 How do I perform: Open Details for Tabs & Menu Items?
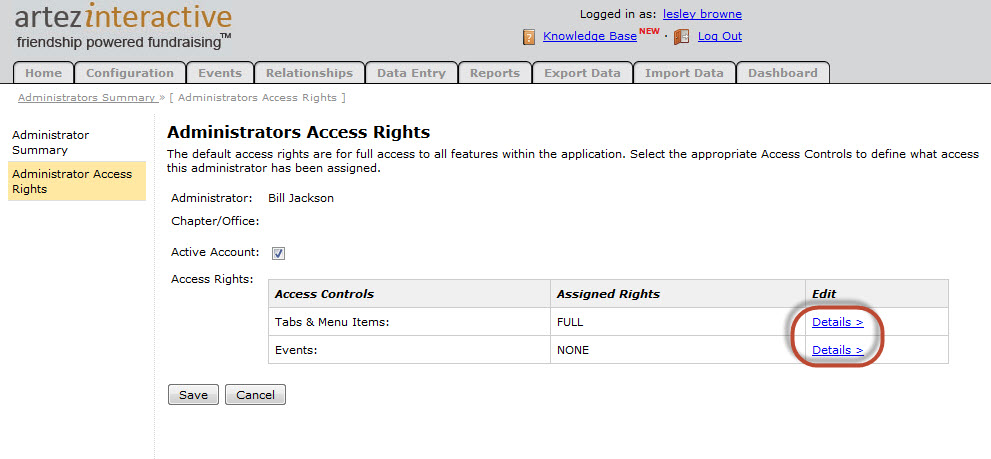point(837,322)
